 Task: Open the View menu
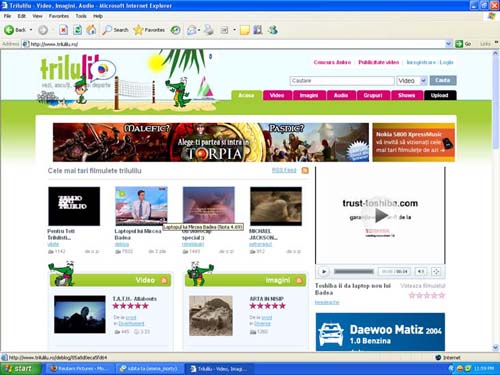[37, 16]
